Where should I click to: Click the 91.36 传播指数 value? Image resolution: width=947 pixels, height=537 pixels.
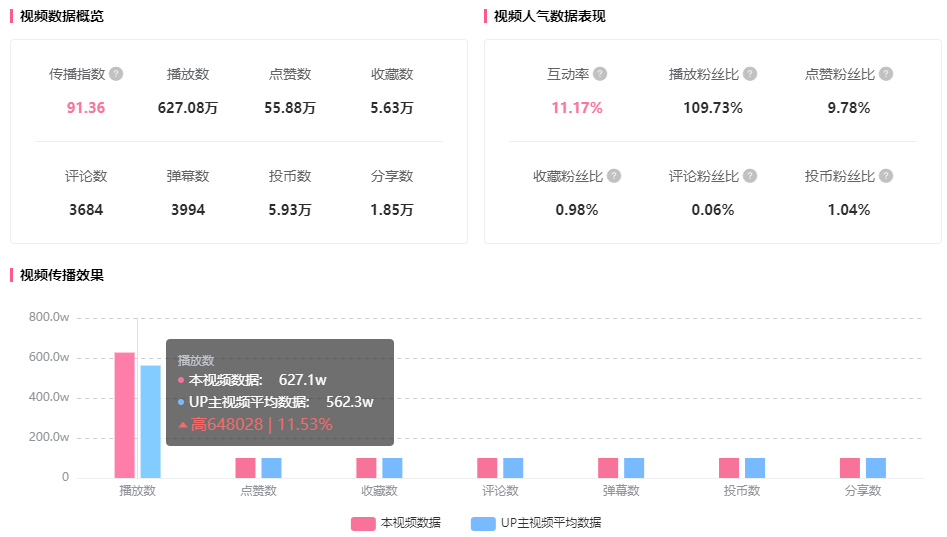click(86, 108)
